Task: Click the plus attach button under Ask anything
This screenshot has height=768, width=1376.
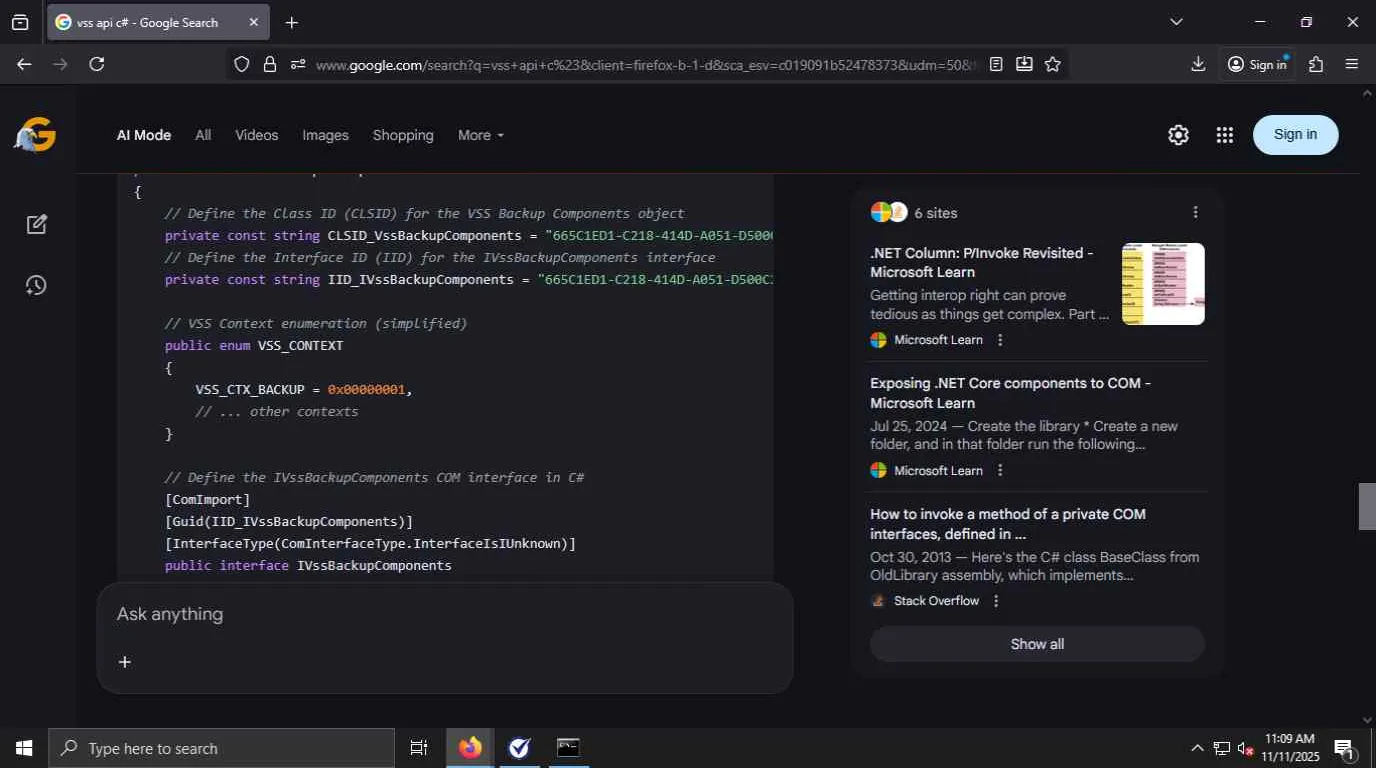Action: coord(125,662)
